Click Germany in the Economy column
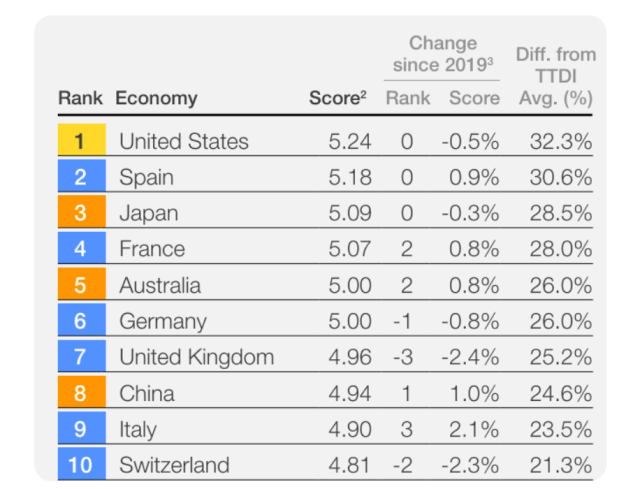 click(x=163, y=321)
